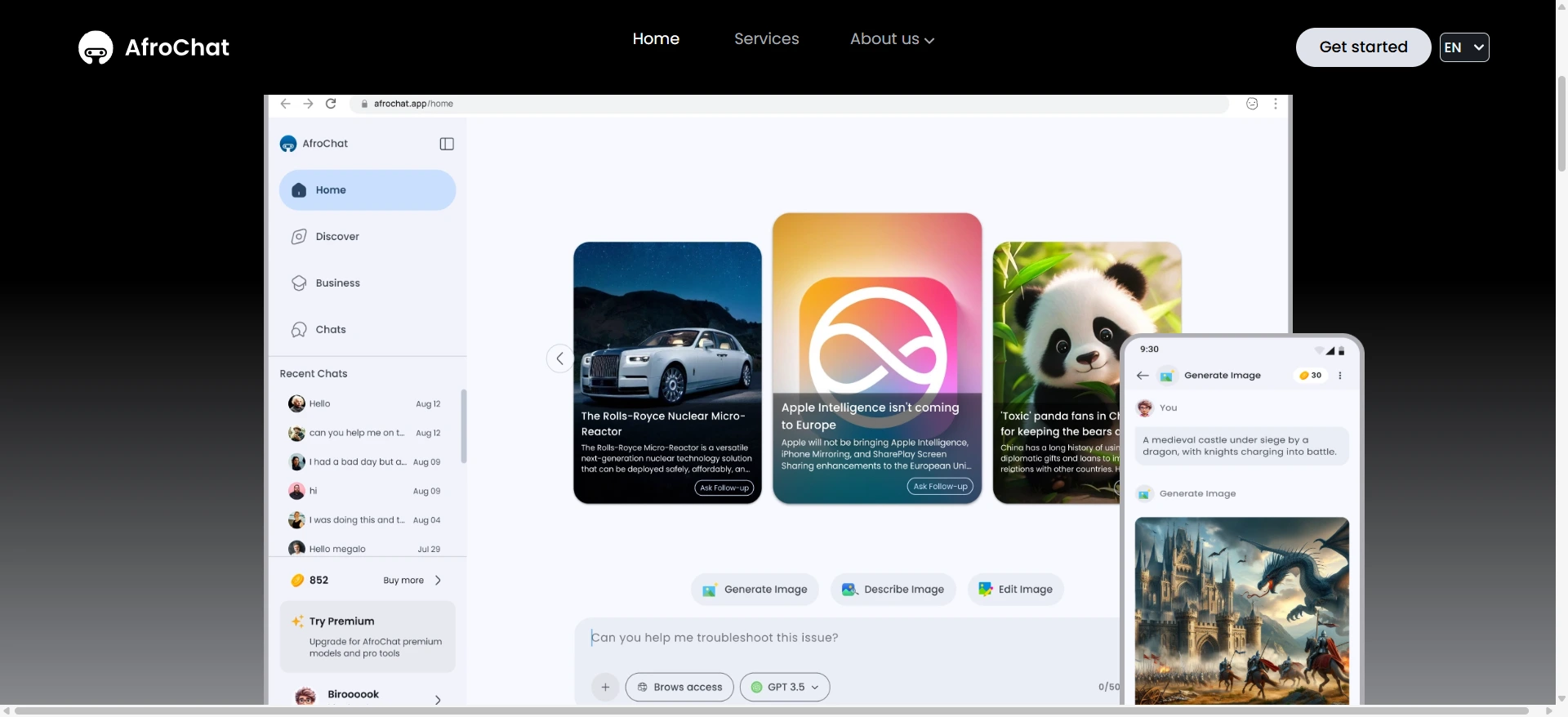Click the Buy more link
This screenshot has width=1568, height=717.
403,581
